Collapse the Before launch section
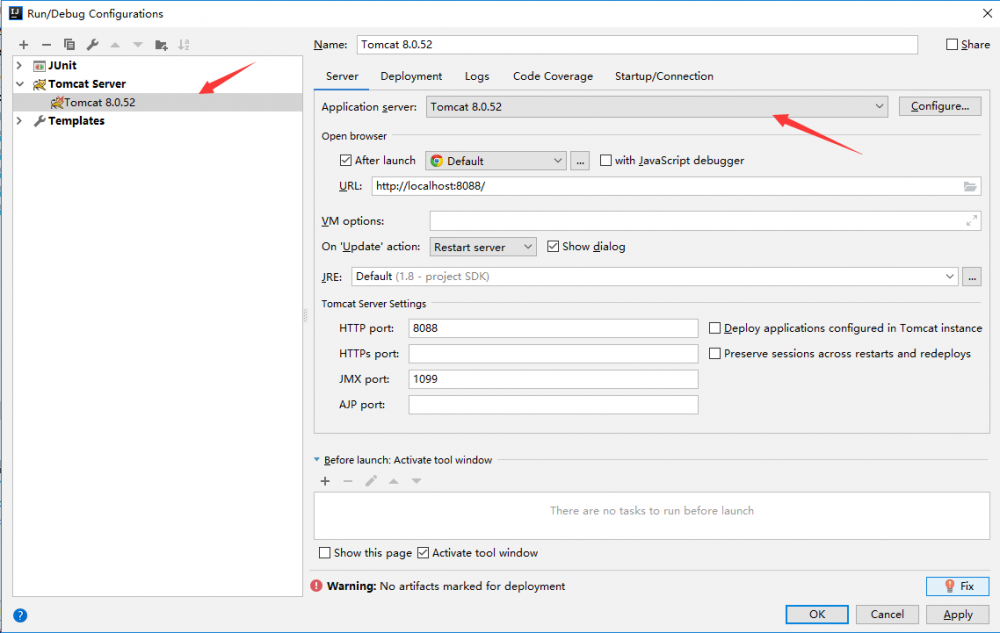Viewport: 1000px width, 633px height. (317, 460)
